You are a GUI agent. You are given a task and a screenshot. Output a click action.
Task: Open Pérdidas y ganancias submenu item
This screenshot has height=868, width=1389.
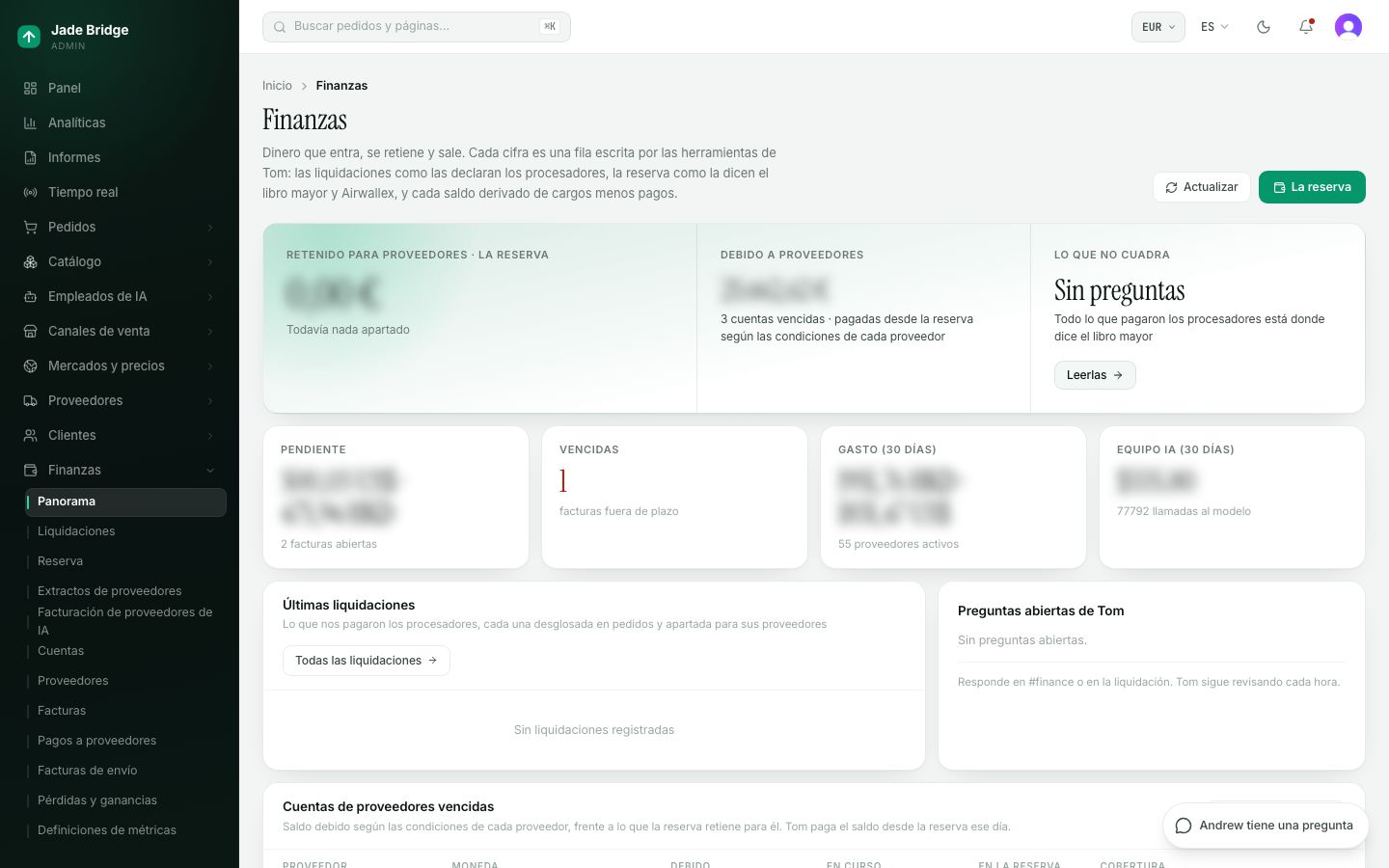125,800
